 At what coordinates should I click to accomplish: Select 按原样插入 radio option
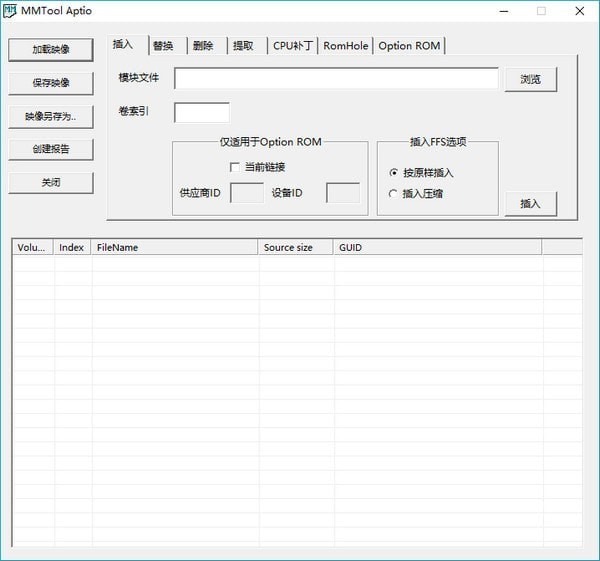[x=393, y=173]
